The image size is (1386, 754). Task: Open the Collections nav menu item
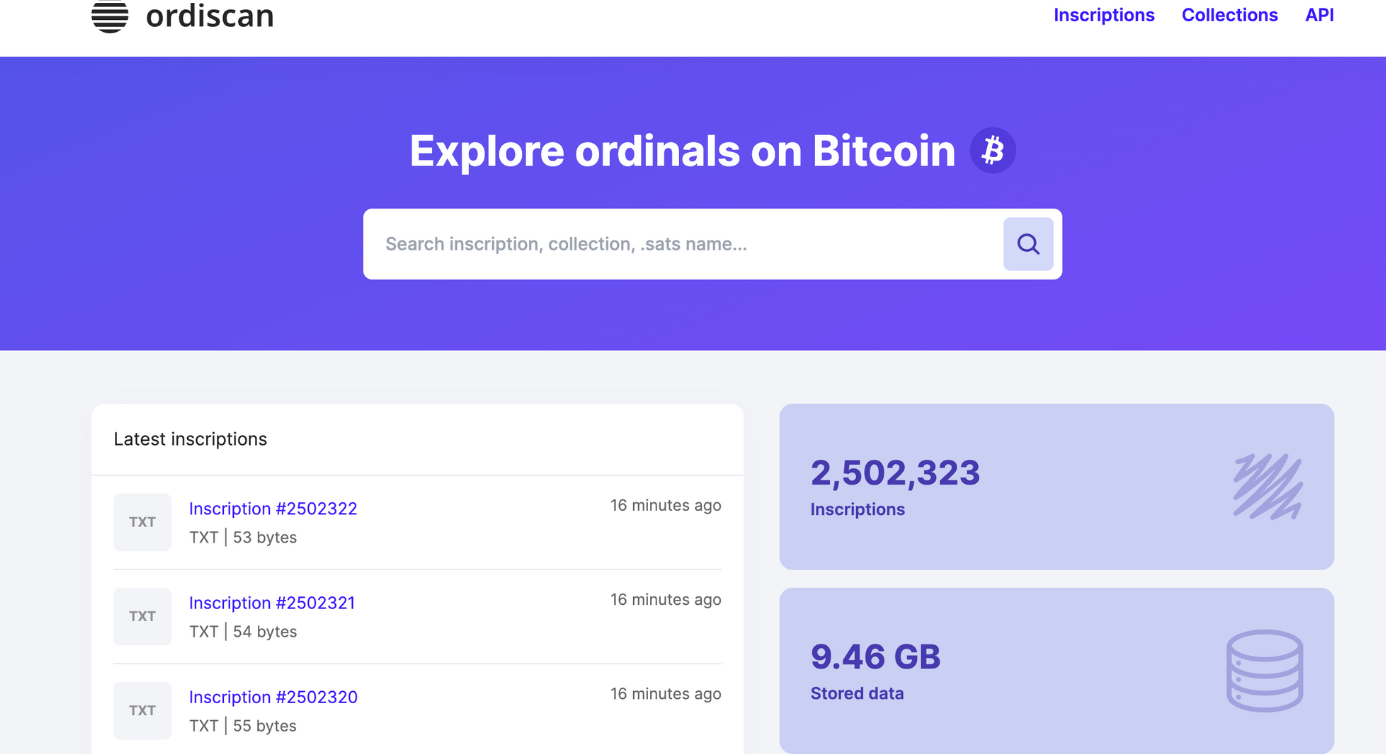coord(1229,15)
